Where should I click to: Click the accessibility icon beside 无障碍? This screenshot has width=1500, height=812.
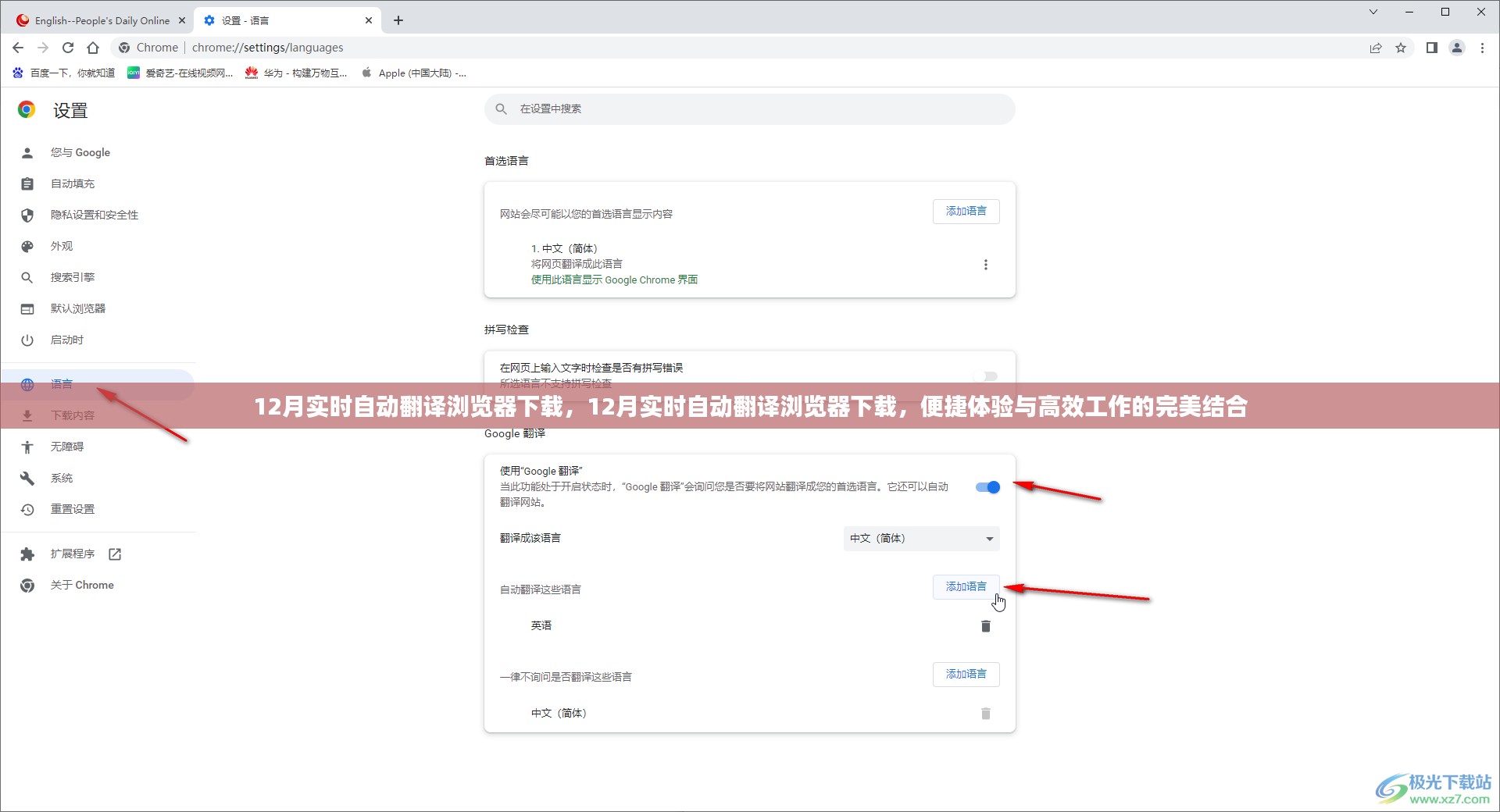[x=27, y=447]
